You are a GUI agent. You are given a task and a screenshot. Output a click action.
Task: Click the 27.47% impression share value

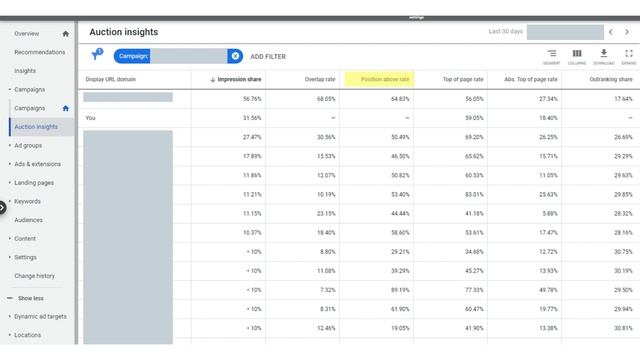252,137
